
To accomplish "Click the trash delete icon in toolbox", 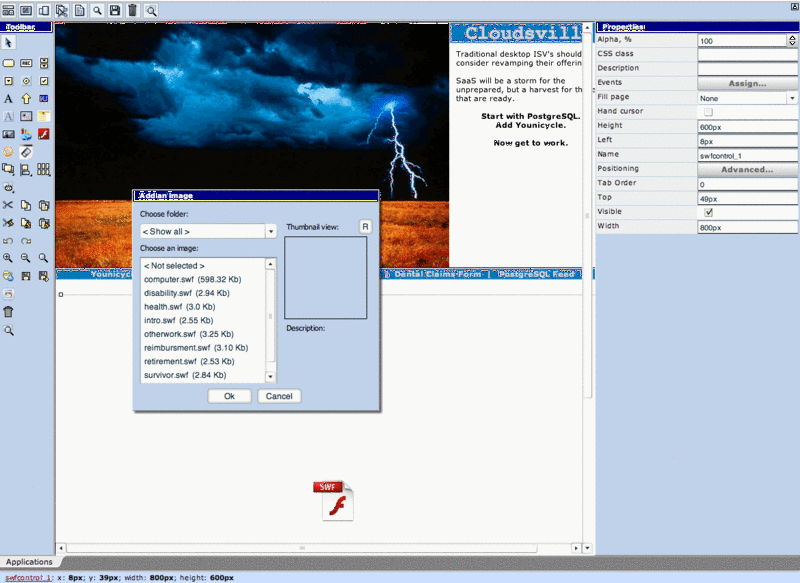I will (x=8, y=312).
